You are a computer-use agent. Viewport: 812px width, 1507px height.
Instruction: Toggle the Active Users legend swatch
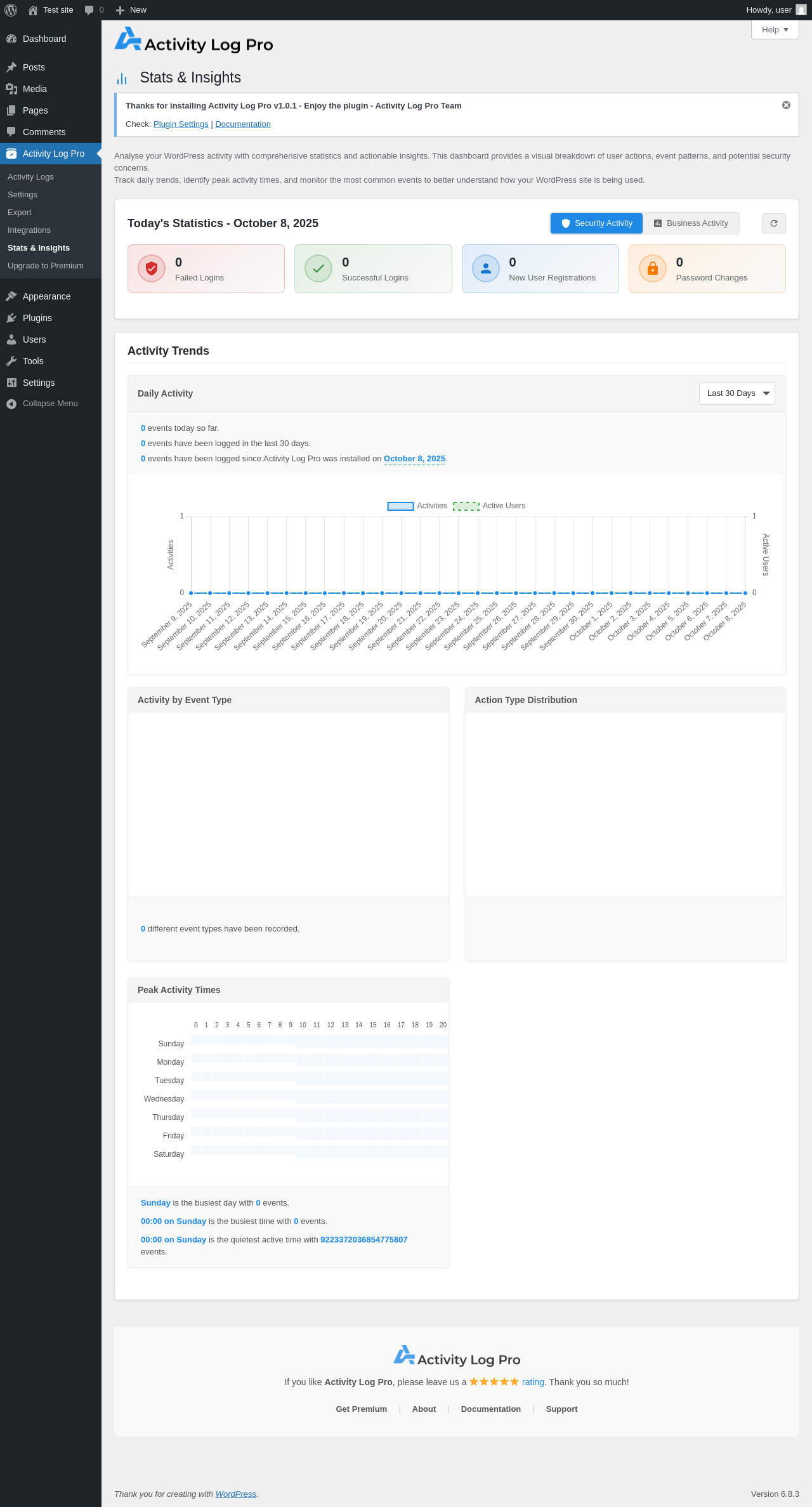click(466, 506)
